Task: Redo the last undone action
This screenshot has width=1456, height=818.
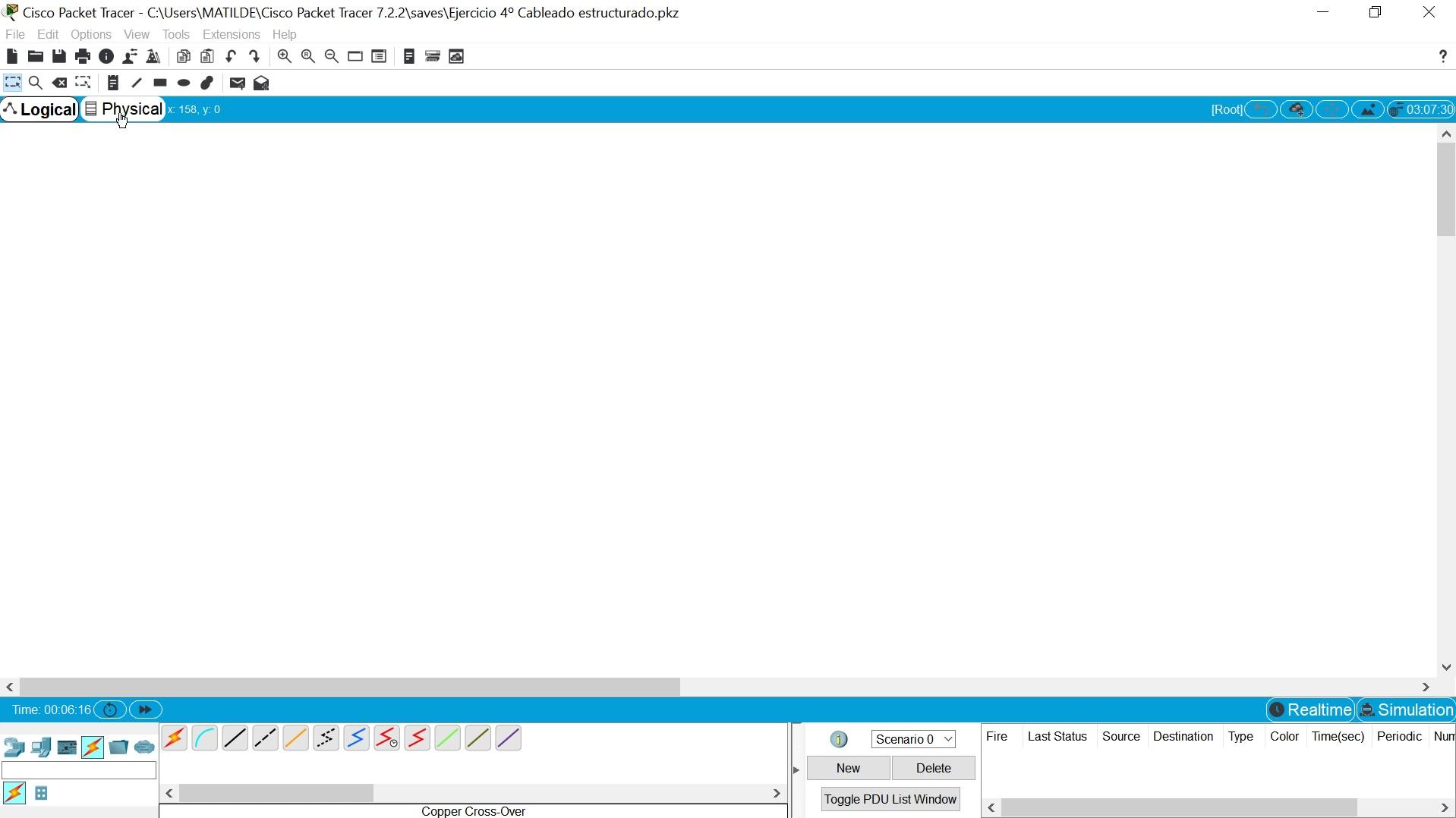Action: click(255, 57)
